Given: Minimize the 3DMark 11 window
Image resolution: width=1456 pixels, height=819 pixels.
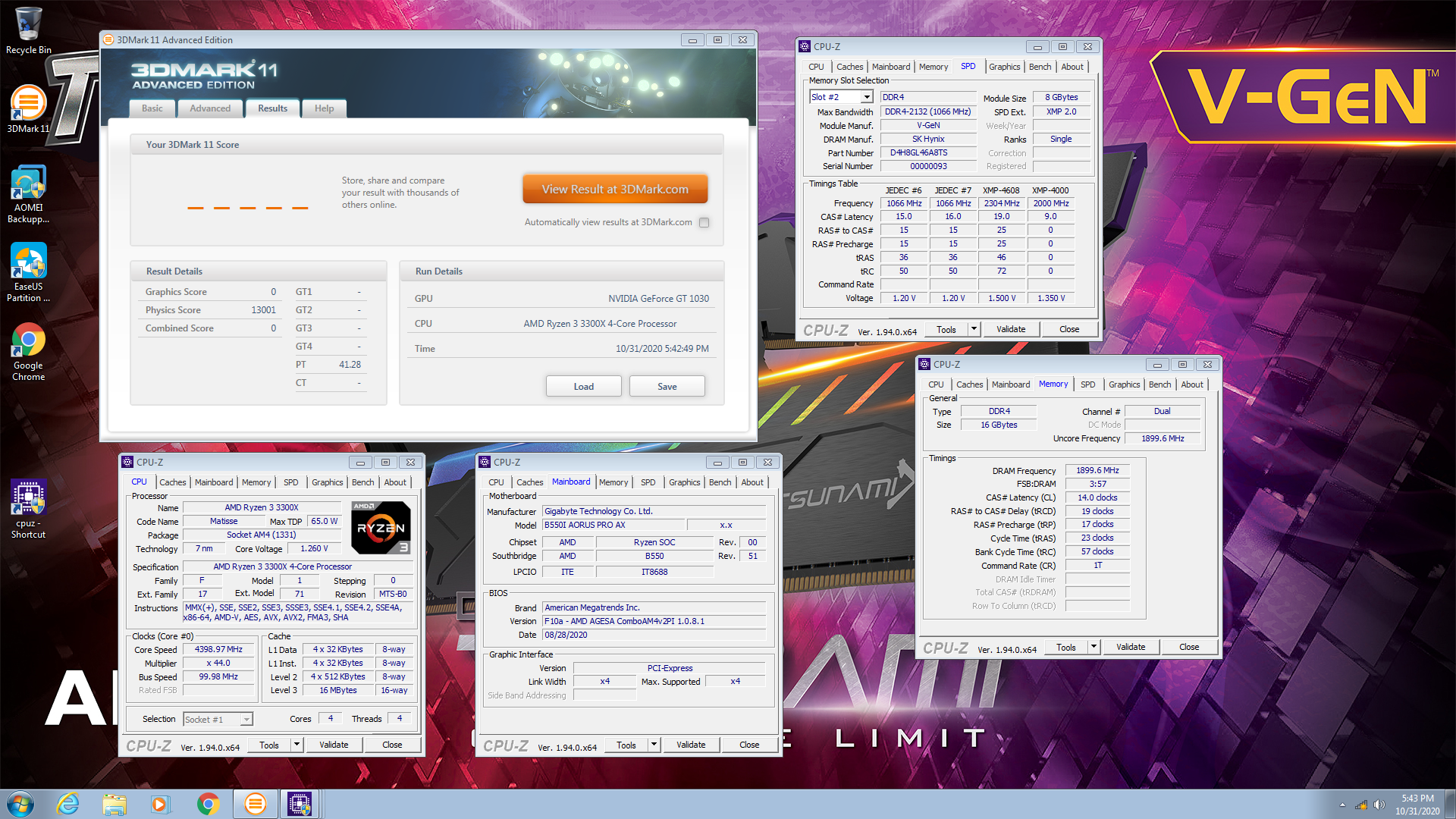Looking at the screenshot, I should pyautogui.click(x=692, y=39).
